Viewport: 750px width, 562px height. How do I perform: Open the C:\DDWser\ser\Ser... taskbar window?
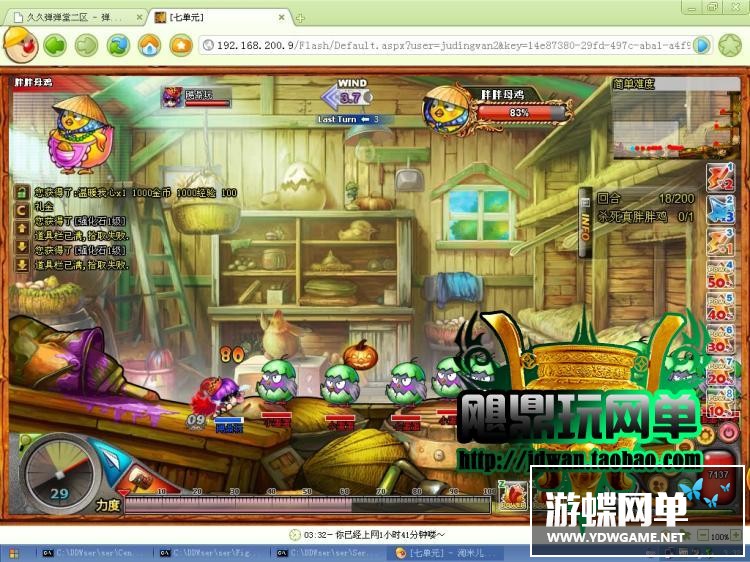point(328,553)
